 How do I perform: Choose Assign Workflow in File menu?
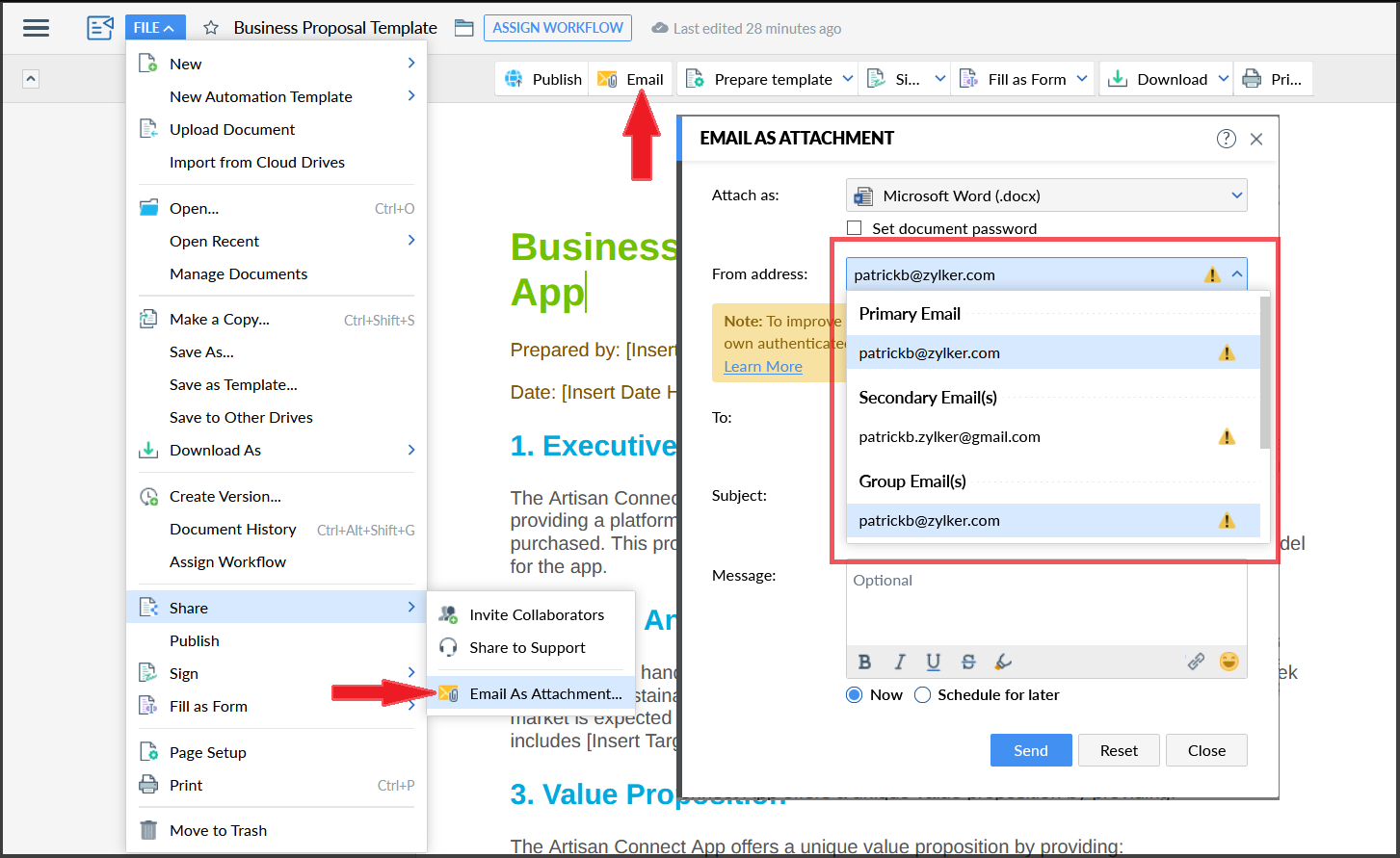tap(277, 561)
